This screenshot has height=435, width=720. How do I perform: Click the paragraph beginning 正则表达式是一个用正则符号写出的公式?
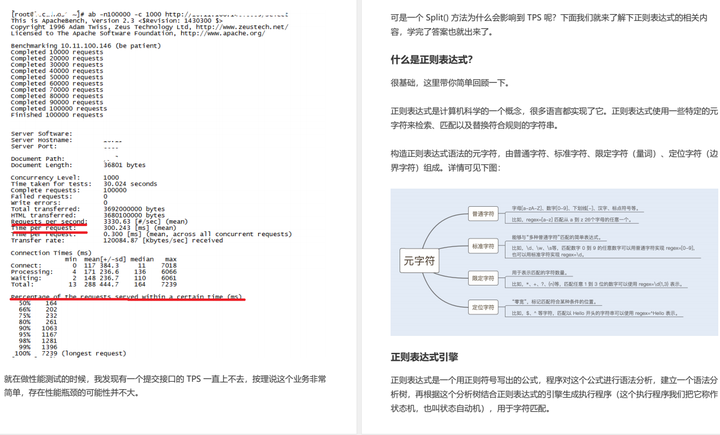[x=554, y=394]
